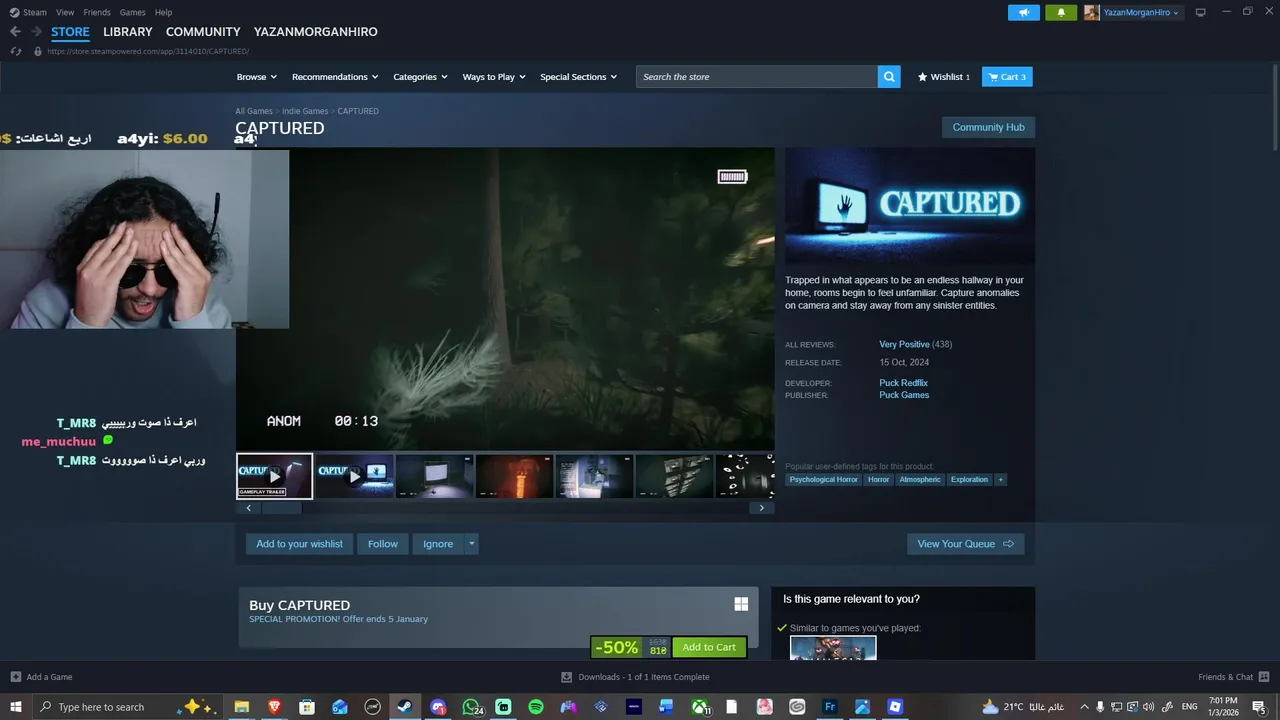Viewport: 1280px width, 720px height.
Task: Select the Psychological Horror tag
Action: tap(823, 480)
